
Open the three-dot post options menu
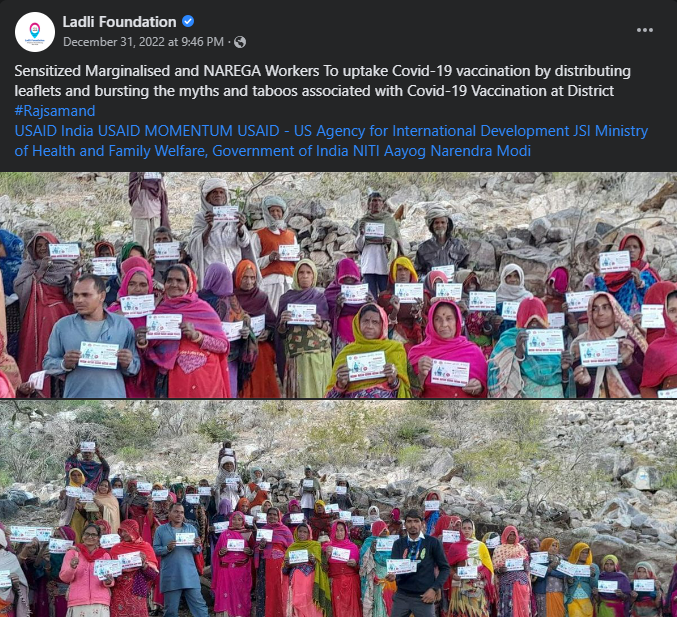coord(644,30)
